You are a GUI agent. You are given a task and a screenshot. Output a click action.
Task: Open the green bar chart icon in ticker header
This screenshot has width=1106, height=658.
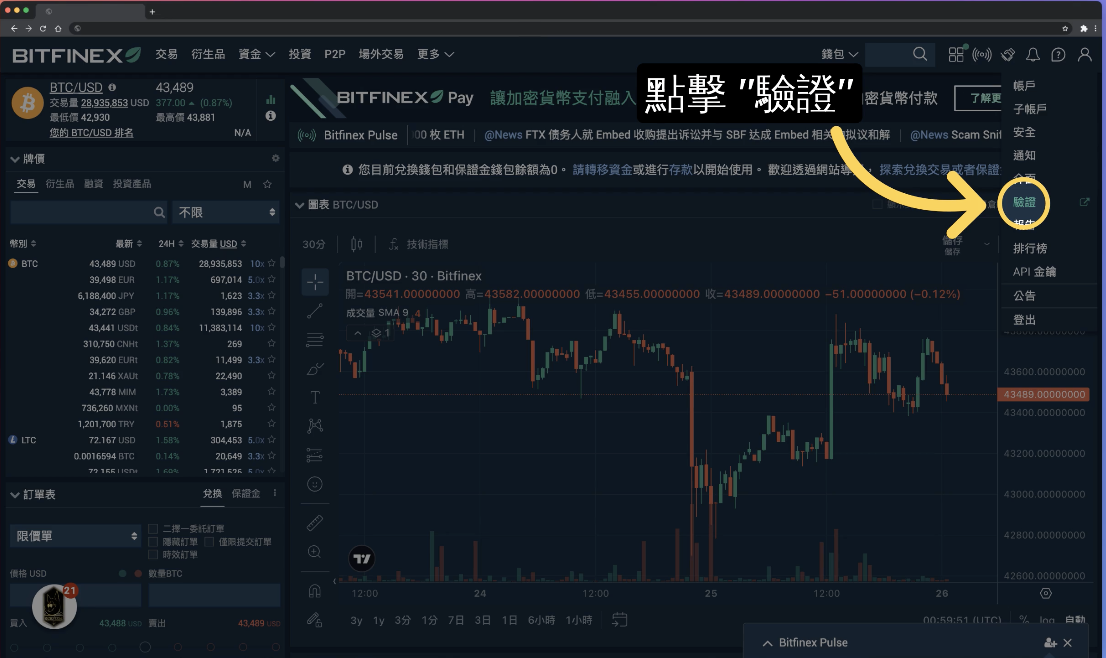point(270,99)
